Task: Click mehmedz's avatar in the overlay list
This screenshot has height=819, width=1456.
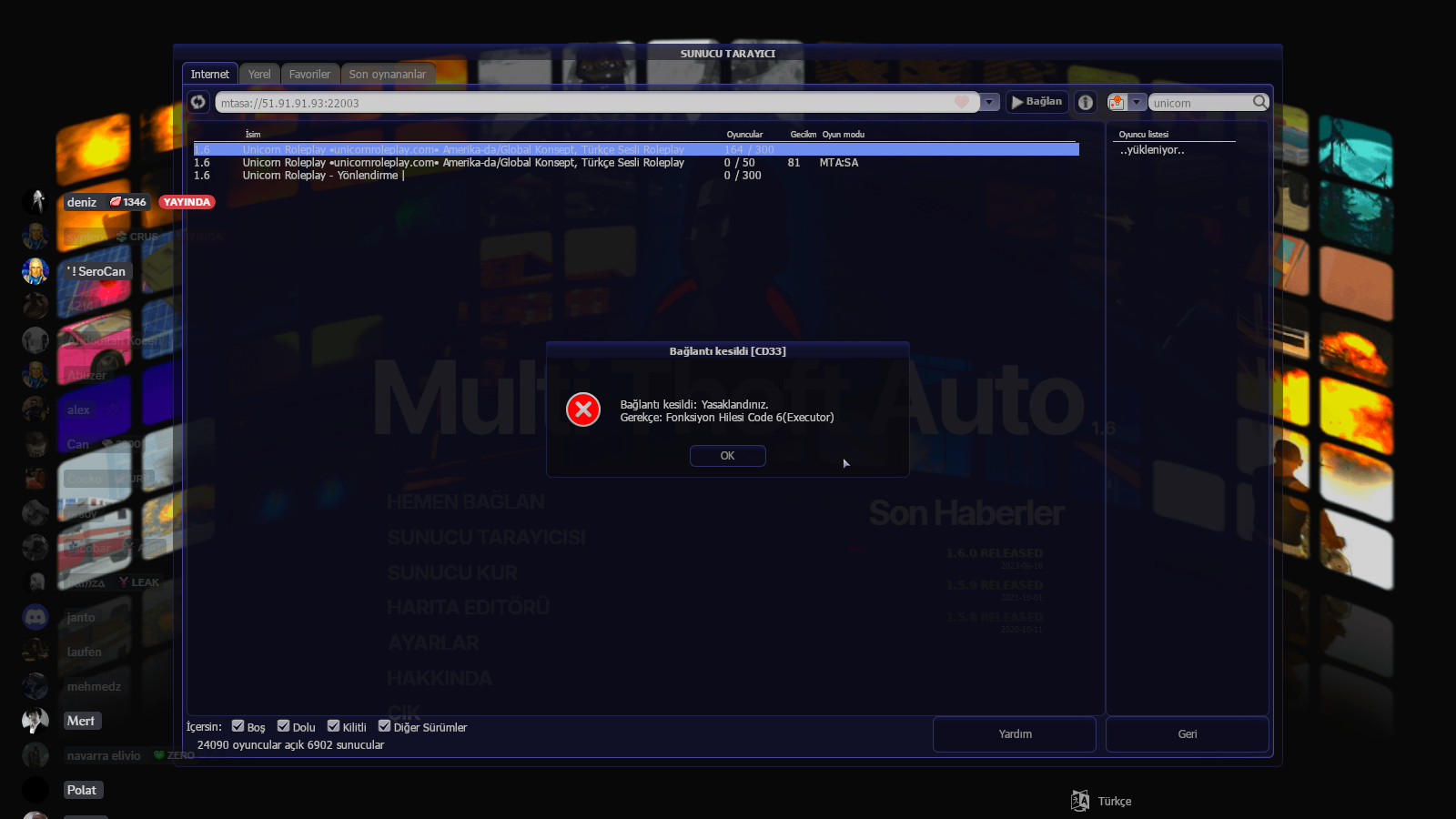Action: pyautogui.click(x=35, y=686)
